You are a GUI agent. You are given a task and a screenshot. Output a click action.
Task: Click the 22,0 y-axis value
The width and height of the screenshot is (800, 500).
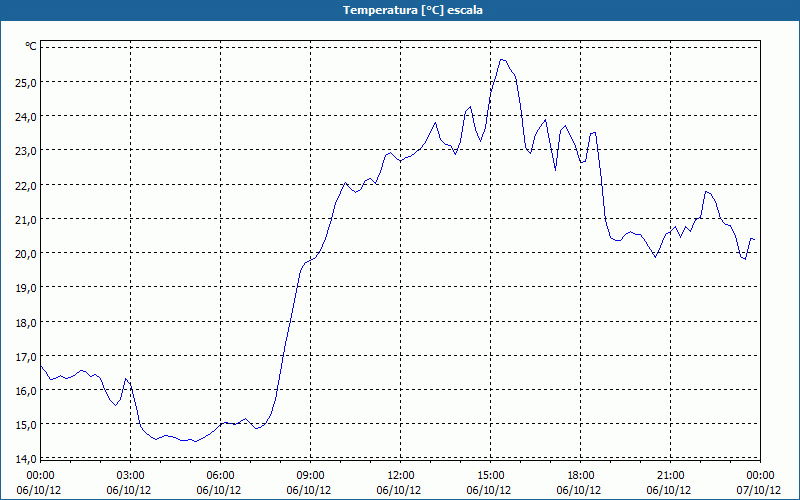pyautogui.click(x=26, y=185)
